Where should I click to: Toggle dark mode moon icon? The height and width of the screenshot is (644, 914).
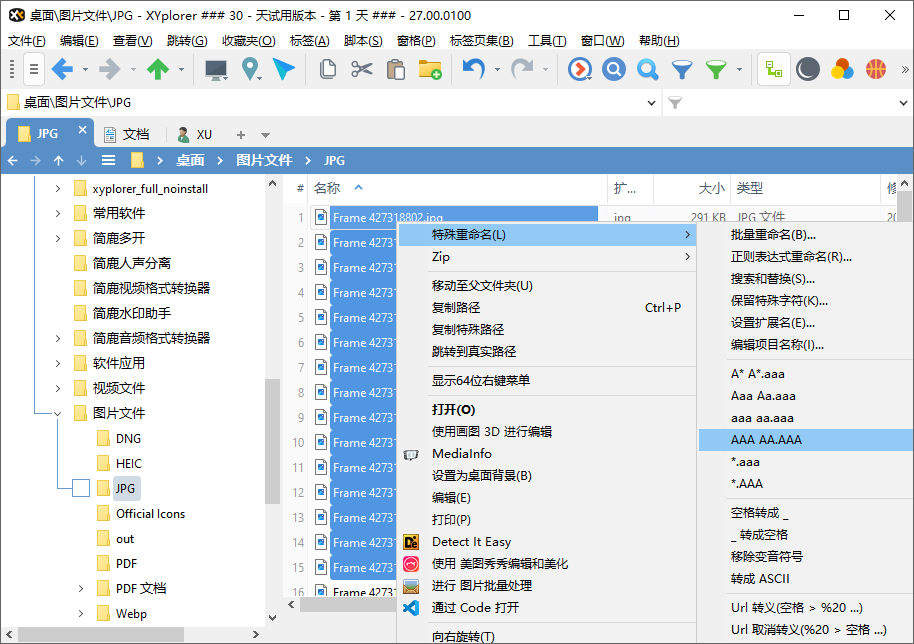point(808,69)
